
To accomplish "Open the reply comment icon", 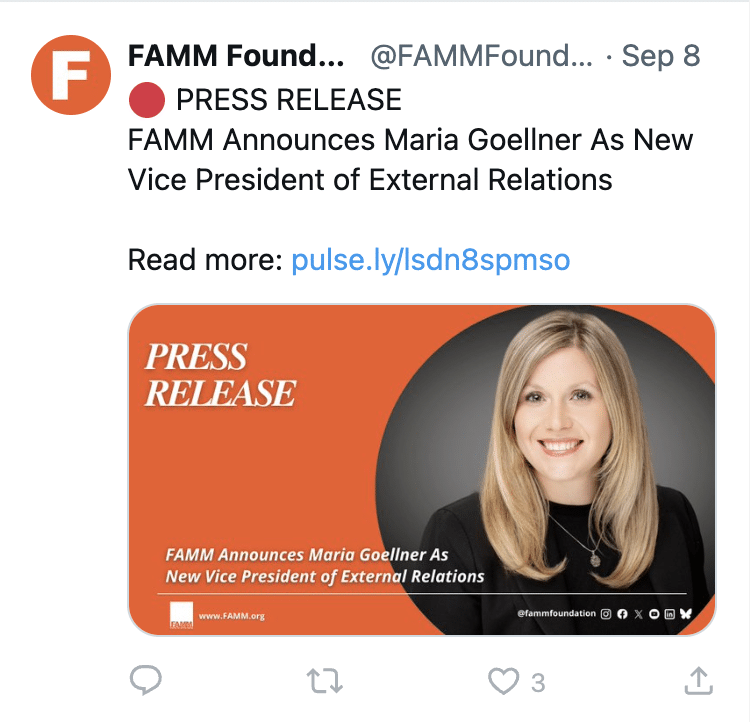I will [146, 682].
